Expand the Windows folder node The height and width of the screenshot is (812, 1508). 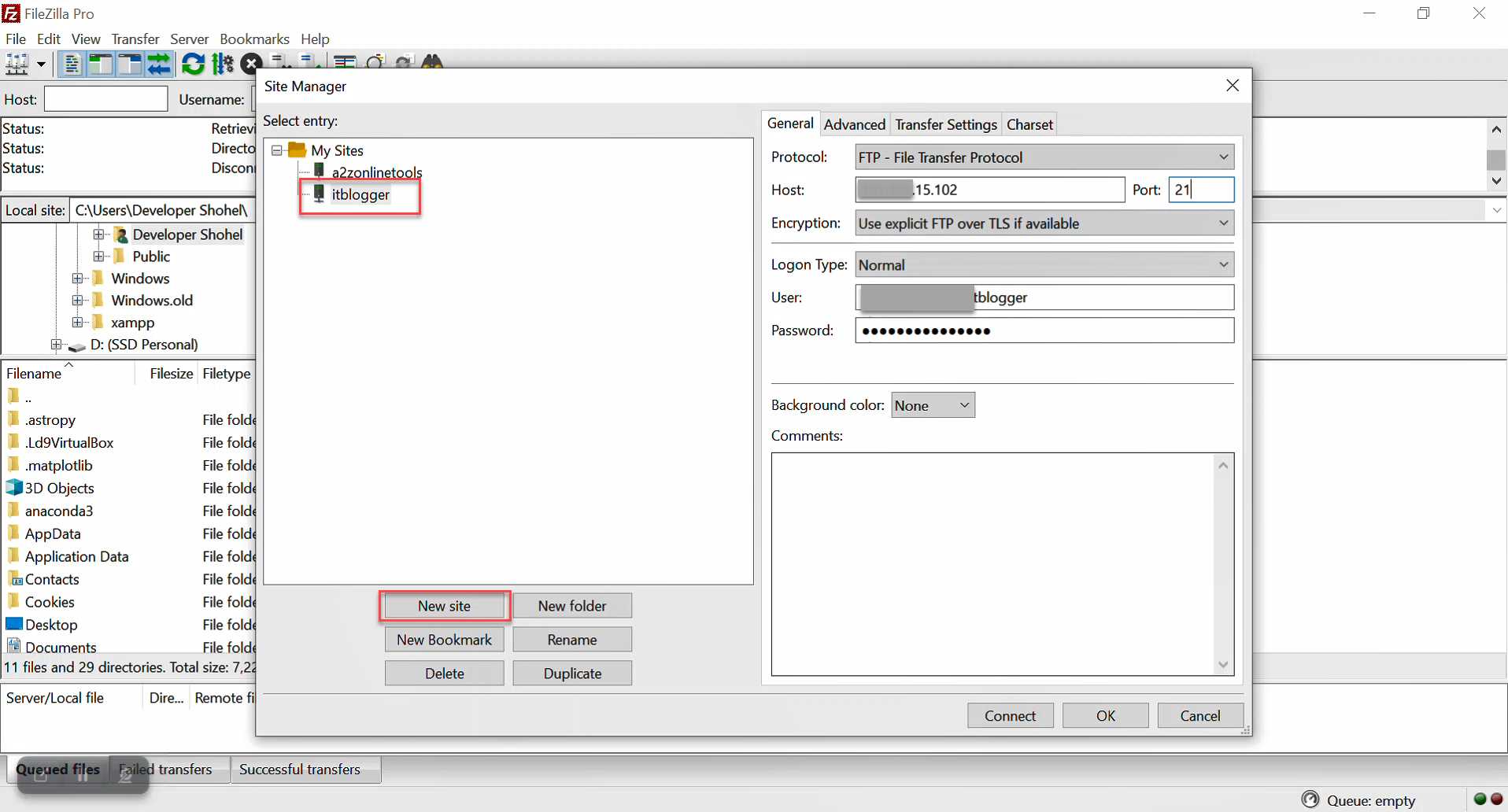tap(77, 278)
